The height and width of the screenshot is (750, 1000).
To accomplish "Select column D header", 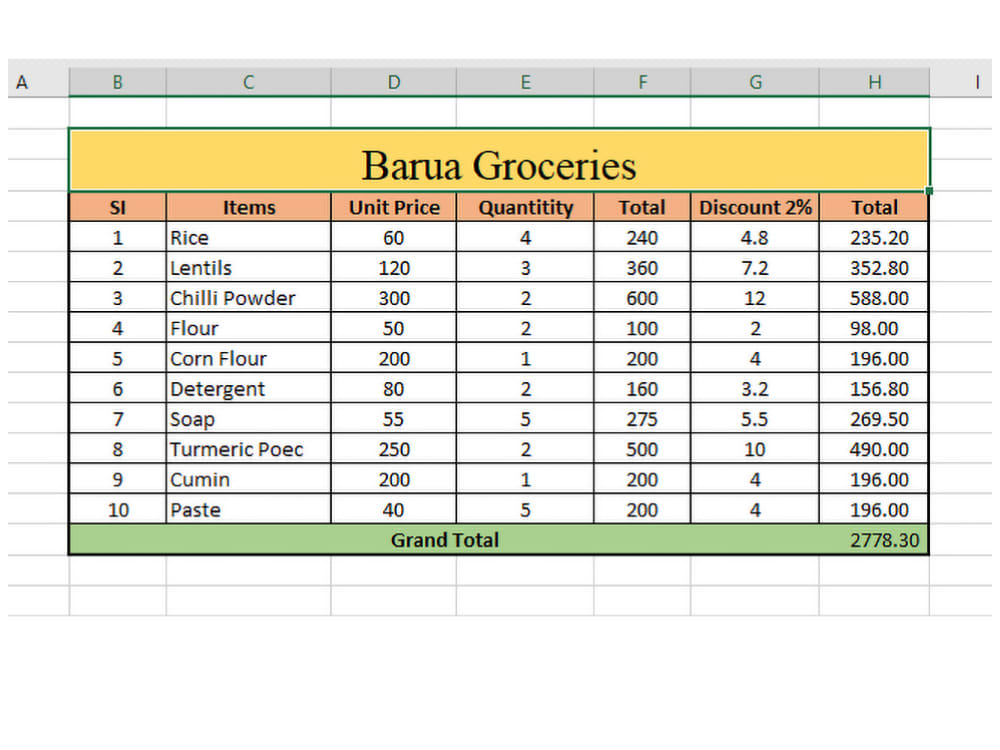I will [x=393, y=82].
